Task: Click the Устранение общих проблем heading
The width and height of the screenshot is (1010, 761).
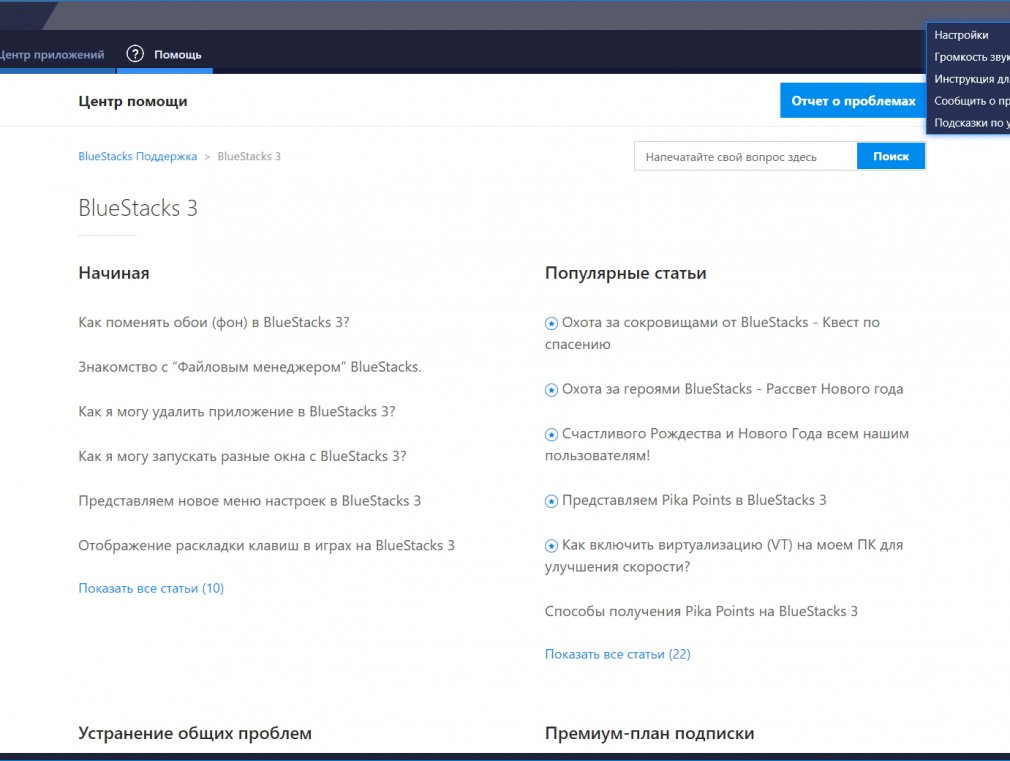Action: [195, 733]
